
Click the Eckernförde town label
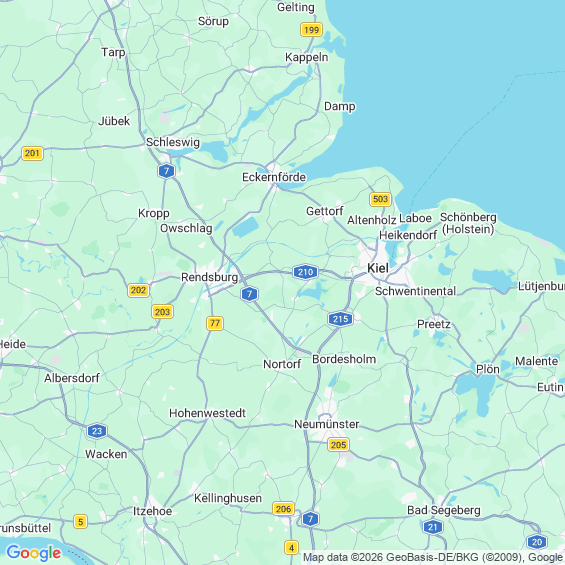[274, 177]
